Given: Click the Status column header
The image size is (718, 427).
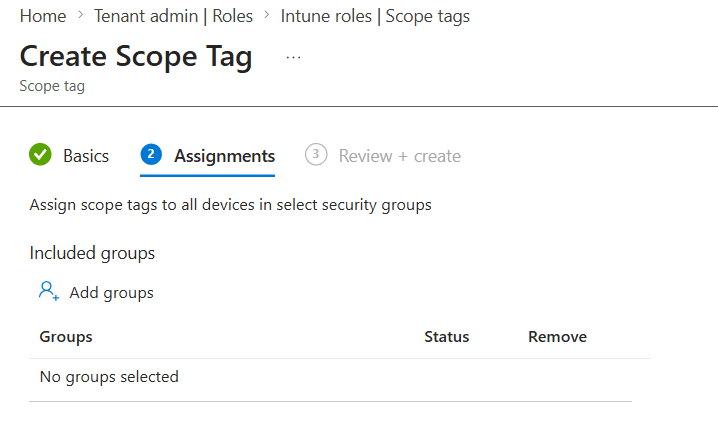Looking at the screenshot, I should [x=446, y=337].
